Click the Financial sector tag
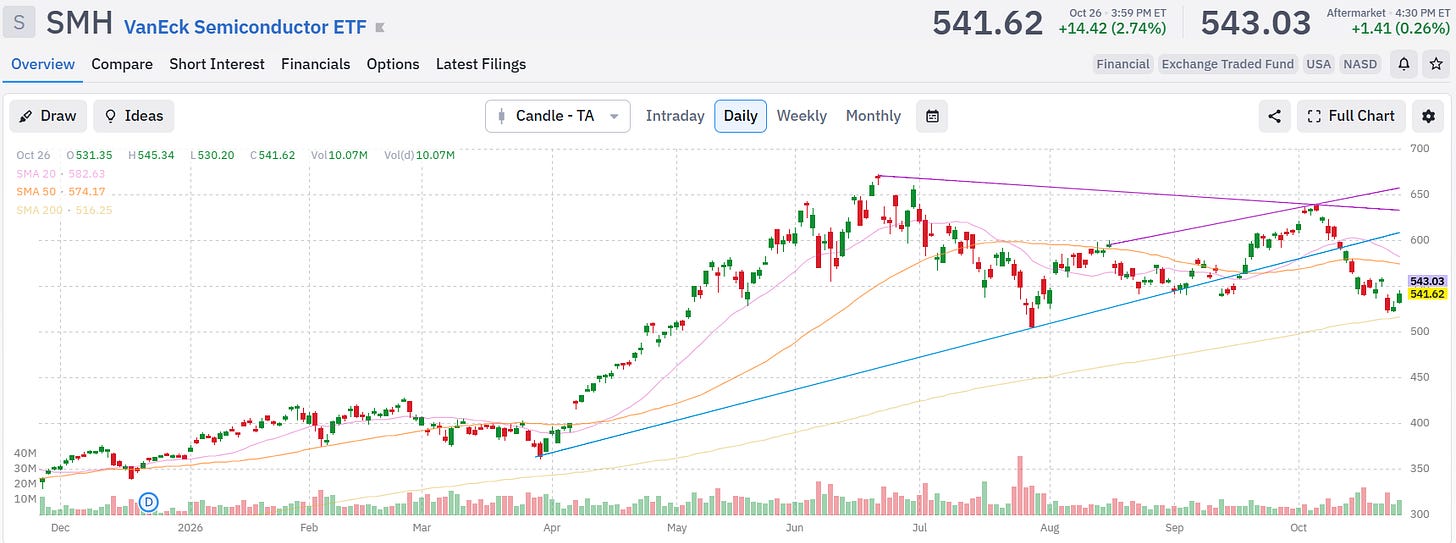The width and height of the screenshot is (1456, 543). point(1123,64)
